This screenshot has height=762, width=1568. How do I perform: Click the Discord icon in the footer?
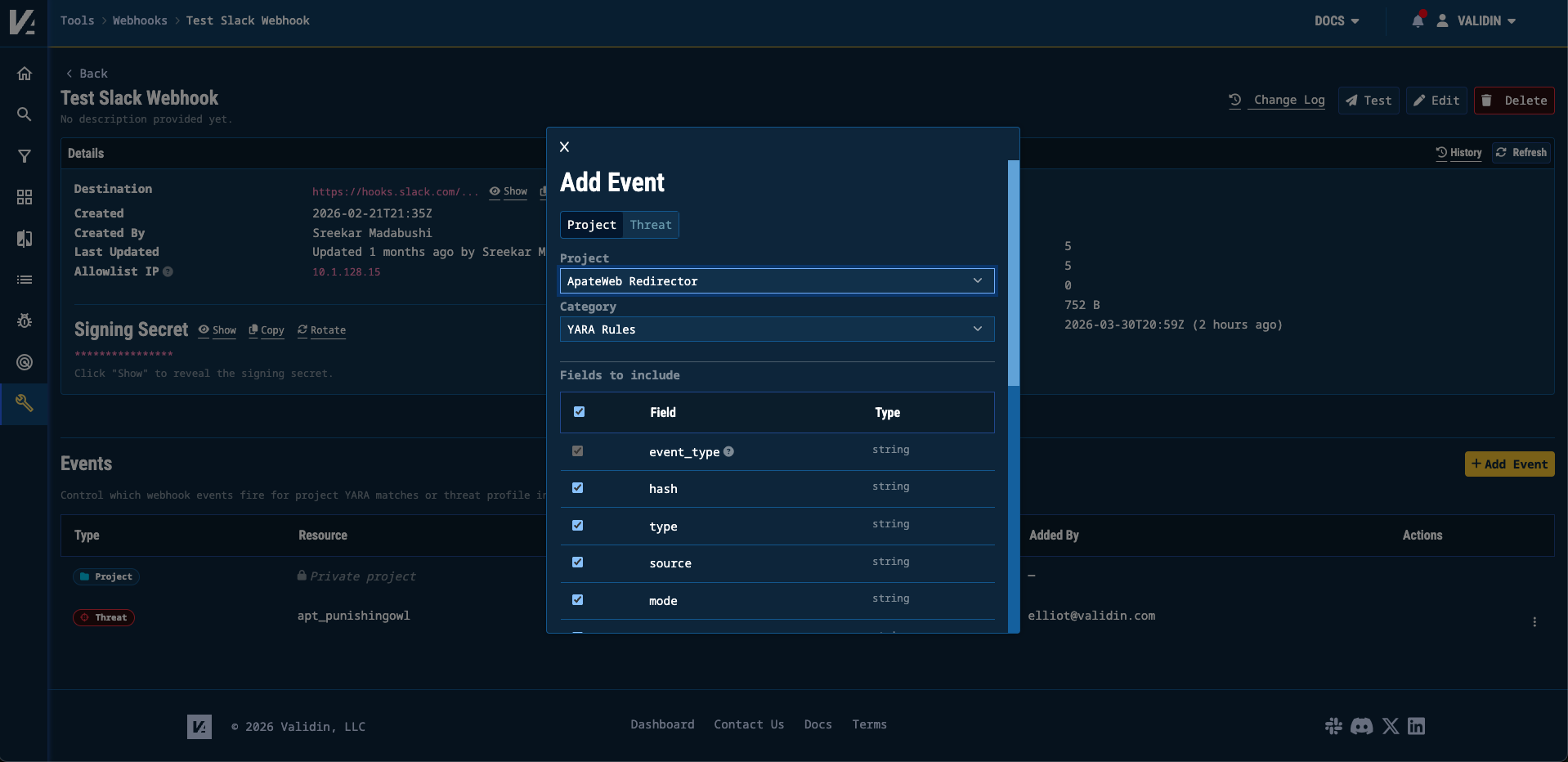pos(1362,726)
